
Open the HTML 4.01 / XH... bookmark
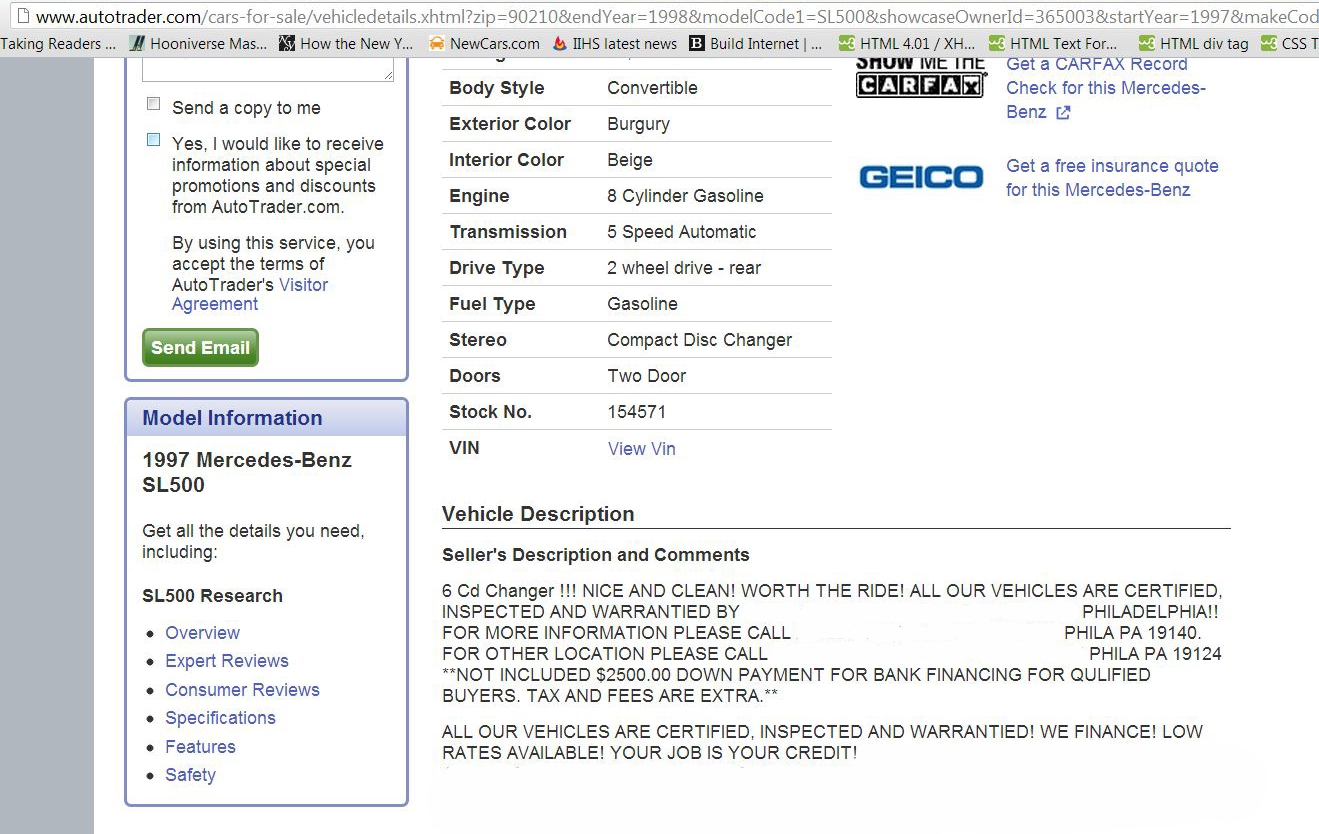pyautogui.click(x=906, y=44)
